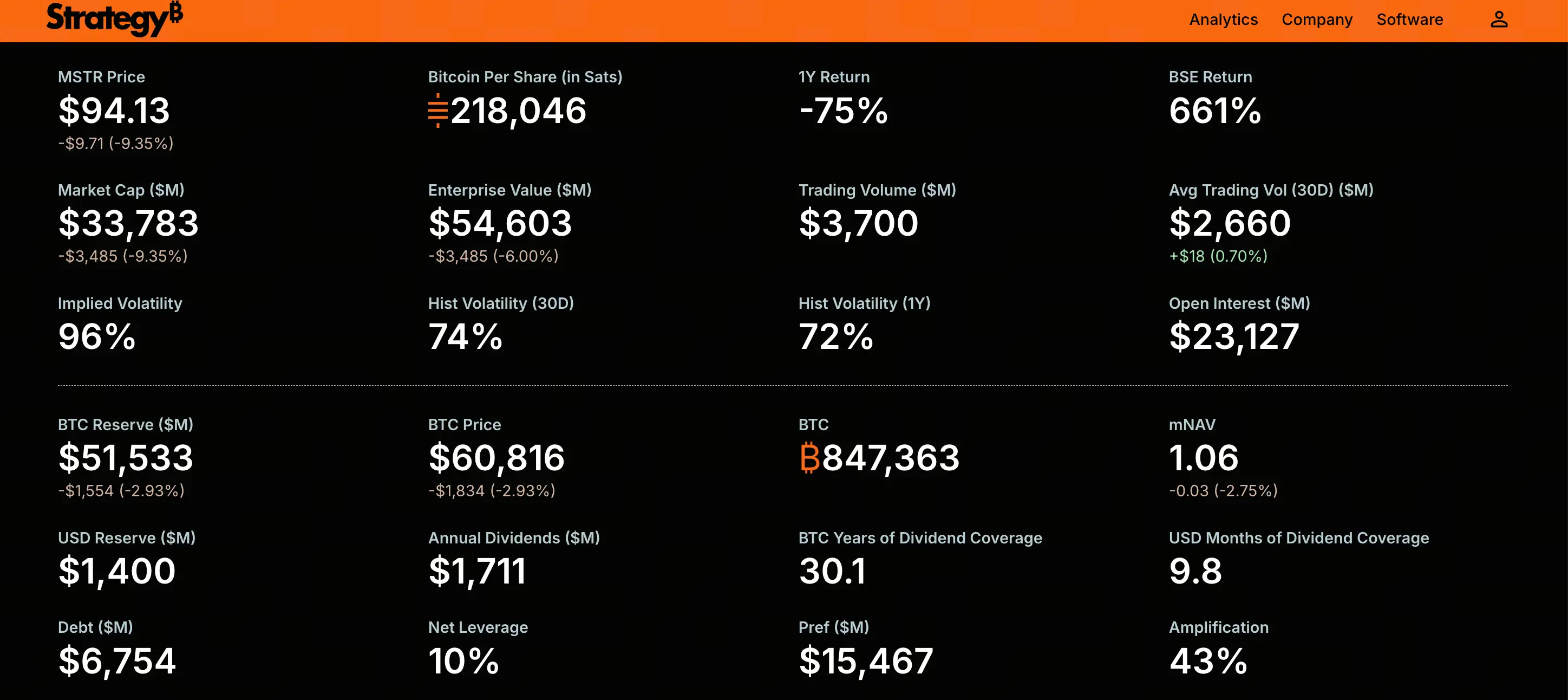This screenshot has height=700, width=1568.
Task: Select the MSTR Price value $94.13
Action: 114,111
